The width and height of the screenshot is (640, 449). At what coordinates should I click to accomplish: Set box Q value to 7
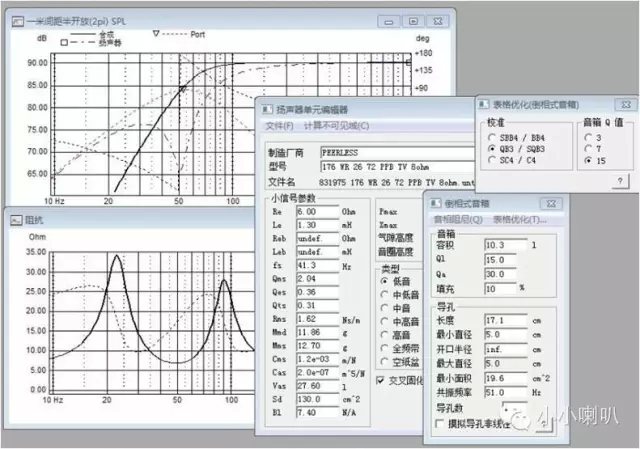[587, 147]
